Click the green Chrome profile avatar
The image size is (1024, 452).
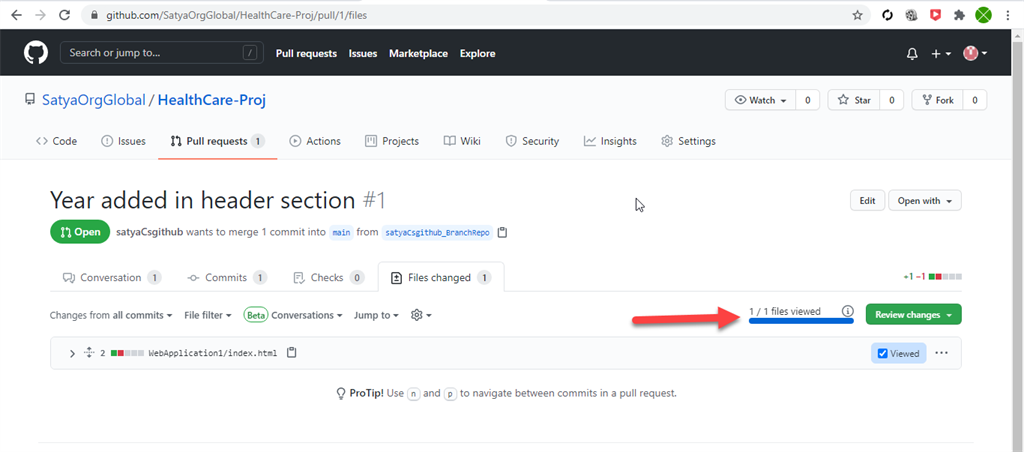coord(984,15)
